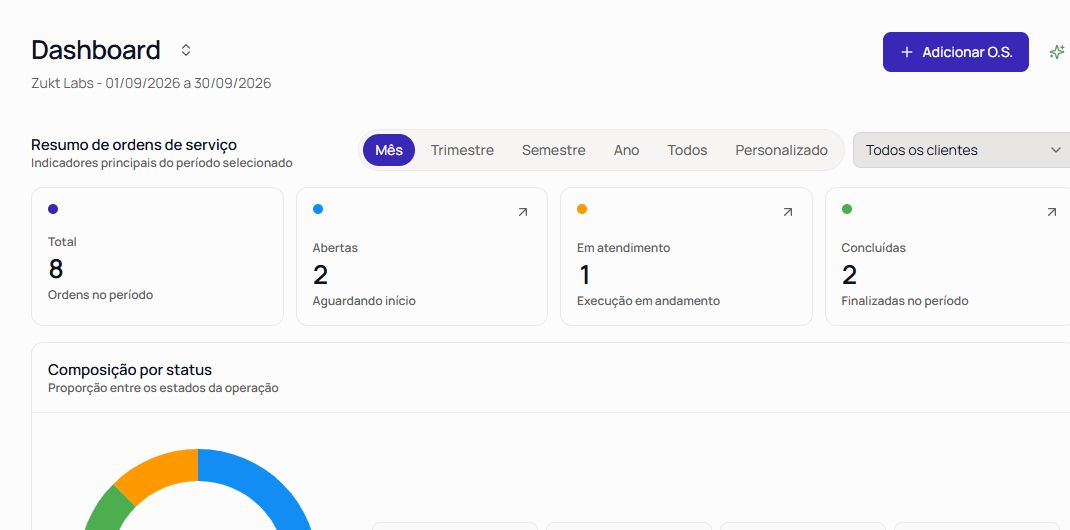Choose the Ano period tab

point(626,150)
